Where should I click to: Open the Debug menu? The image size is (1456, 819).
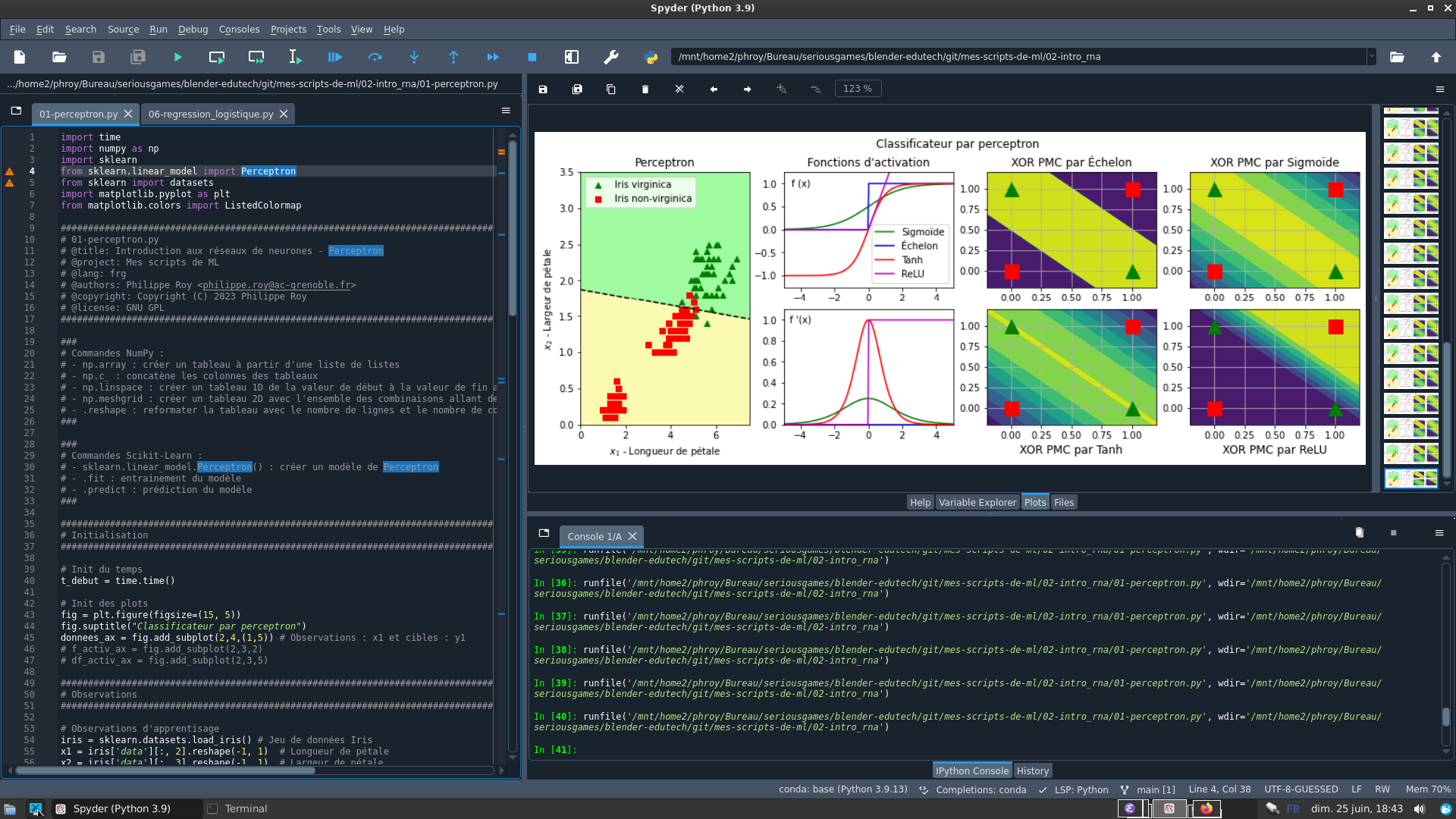193,29
